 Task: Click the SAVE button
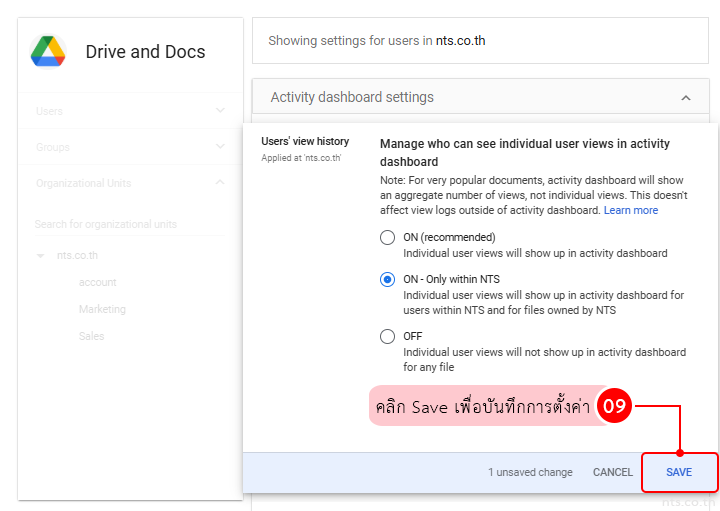(x=679, y=472)
